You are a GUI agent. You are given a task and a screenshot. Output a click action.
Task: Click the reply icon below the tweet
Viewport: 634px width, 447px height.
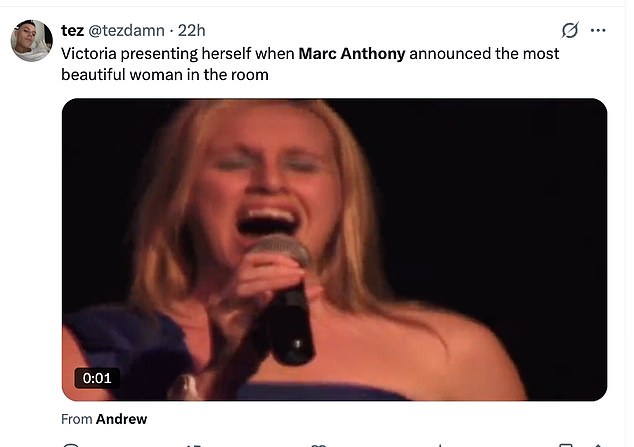70,445
